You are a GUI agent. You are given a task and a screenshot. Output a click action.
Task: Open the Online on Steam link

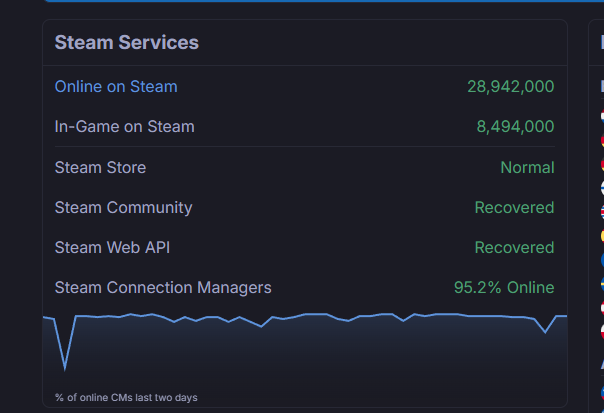pyautogui.click(x=116, y=87)
